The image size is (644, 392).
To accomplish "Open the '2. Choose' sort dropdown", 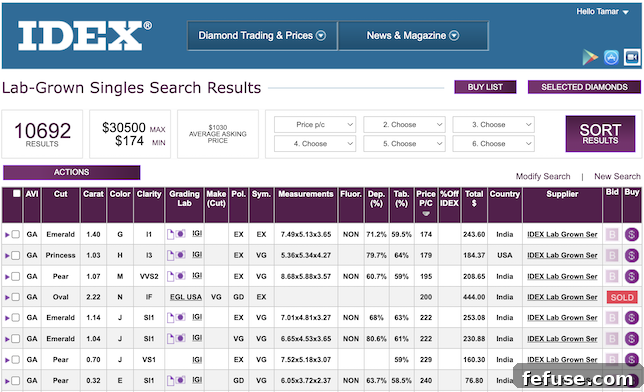I will point(404,125).
